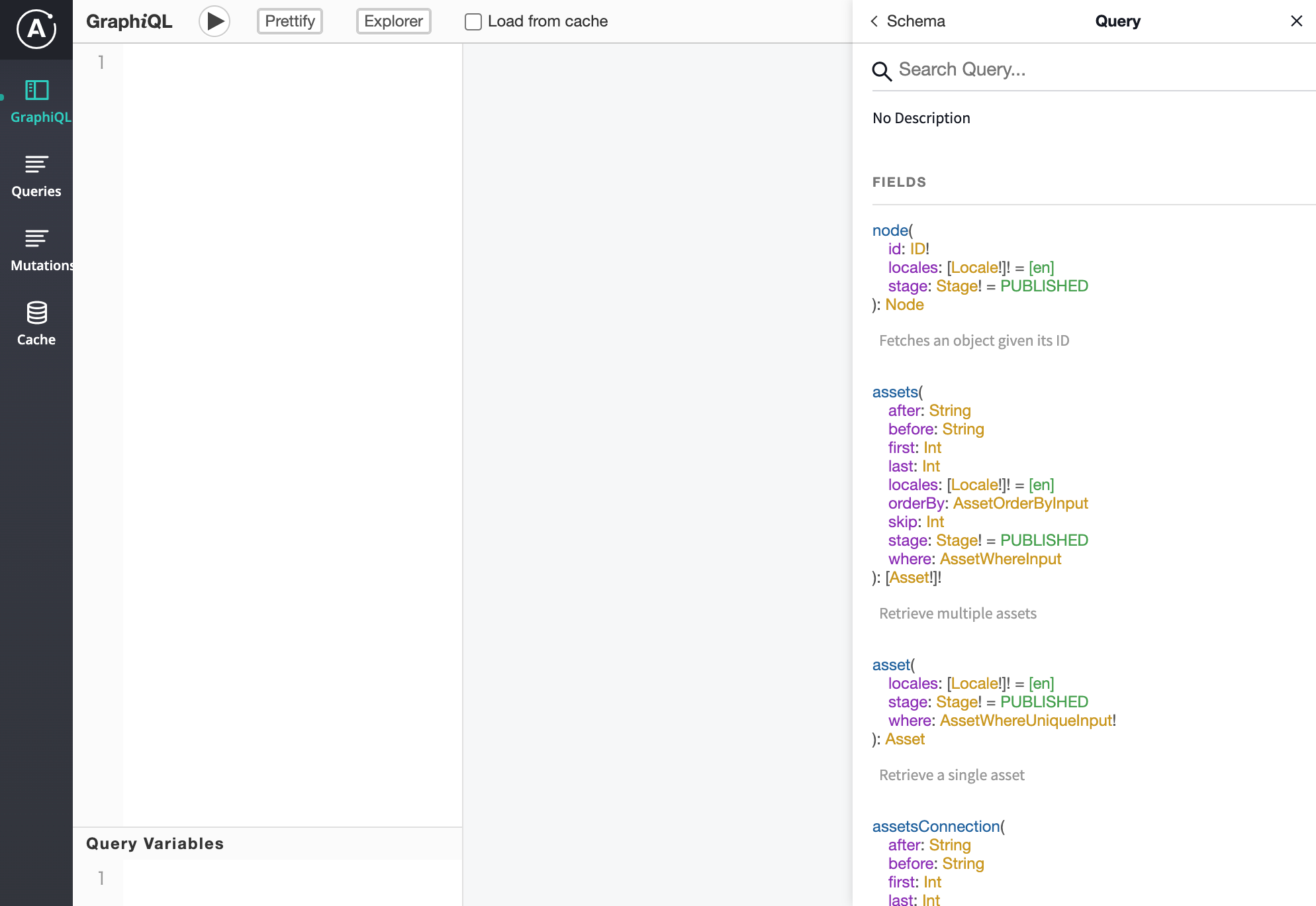Open the Cache sidebar panel

click(36, 324)
